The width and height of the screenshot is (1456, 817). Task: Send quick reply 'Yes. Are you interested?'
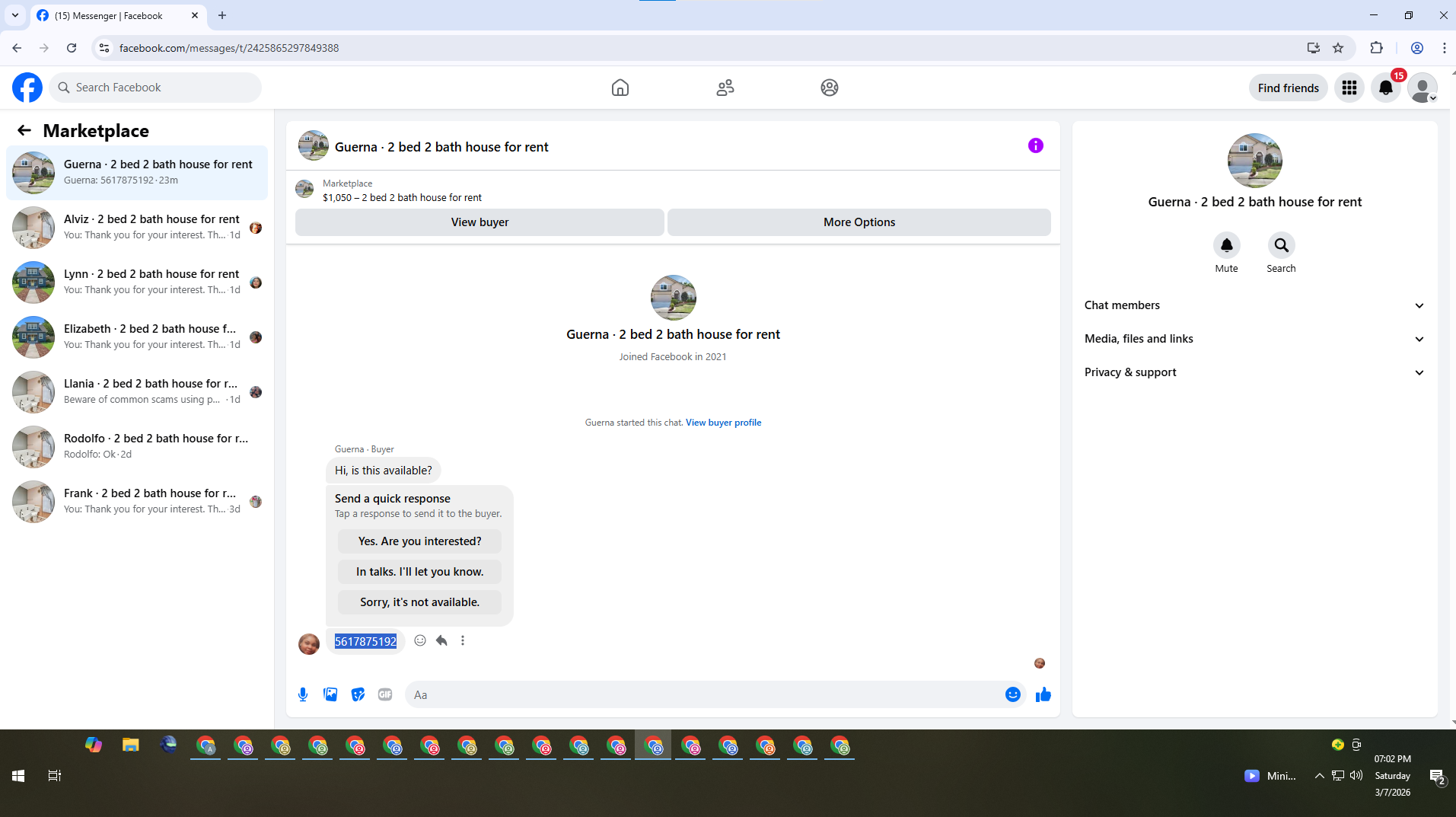click(419, 541)
